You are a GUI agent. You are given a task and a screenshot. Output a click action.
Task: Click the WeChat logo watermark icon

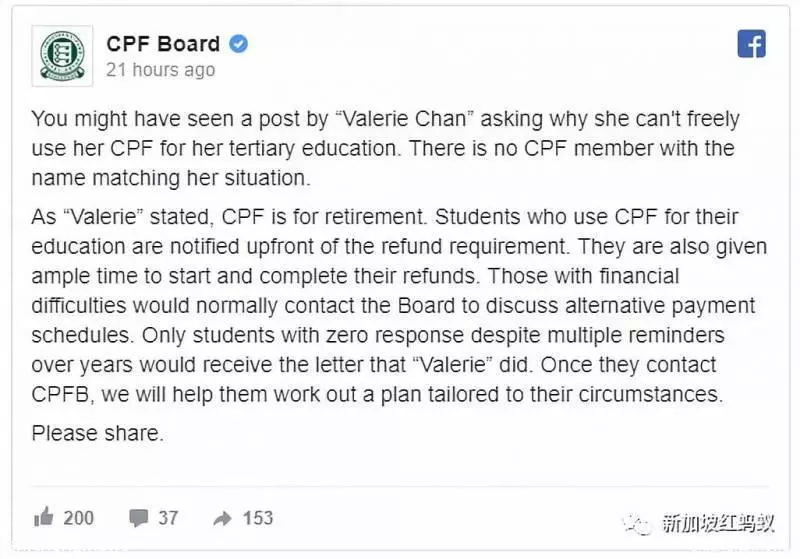click(x=637, y=524)
